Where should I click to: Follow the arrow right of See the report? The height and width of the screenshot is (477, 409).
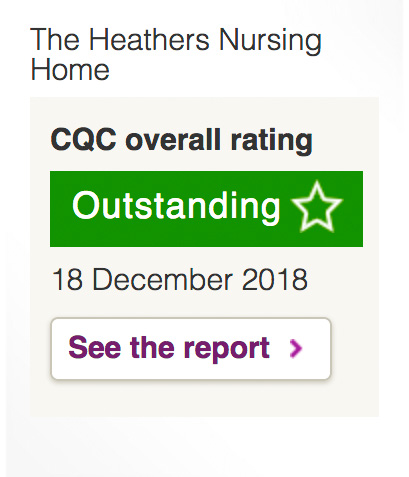click(296, 348)
